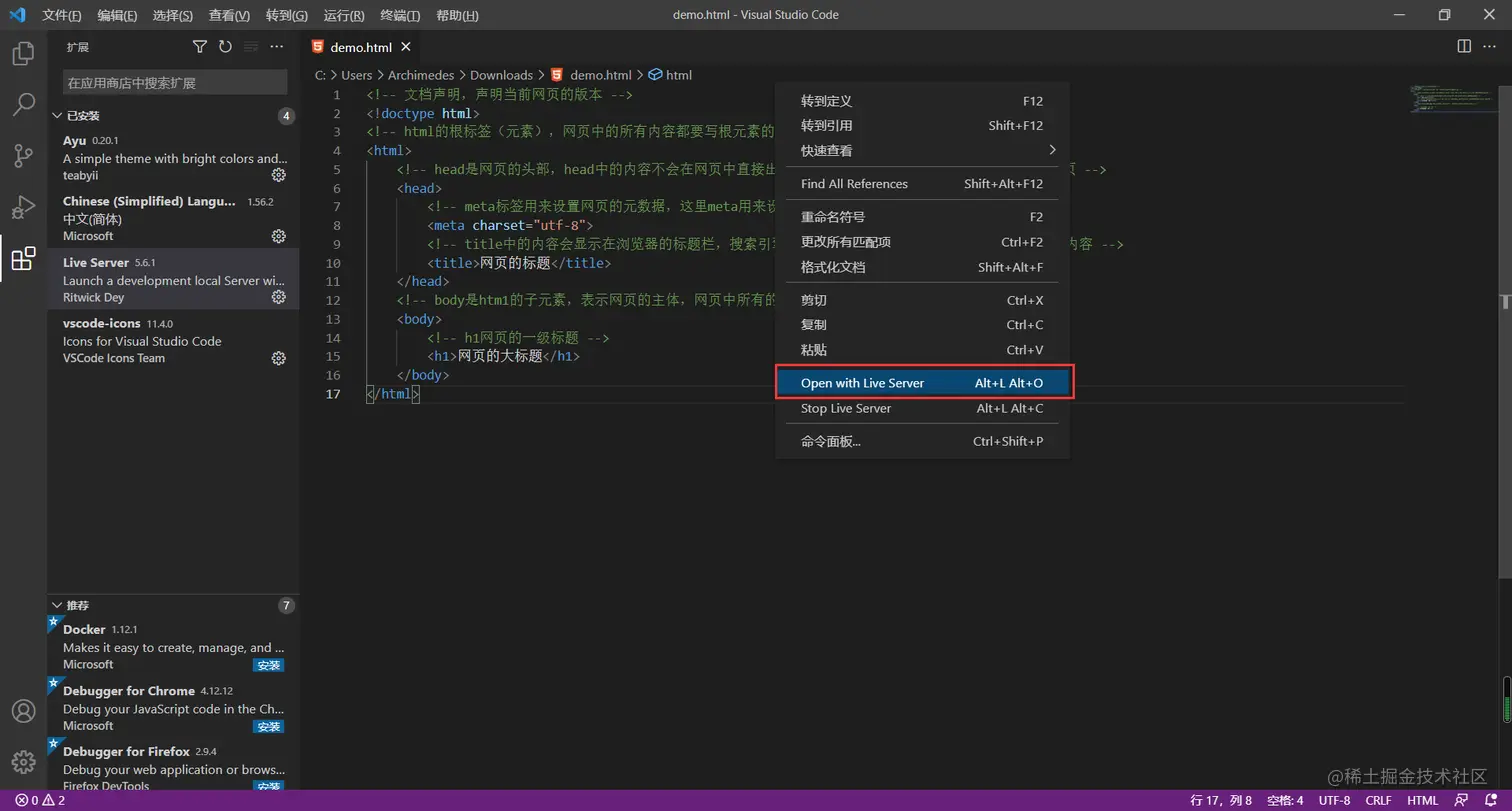The height and width of the screenshot is (811, 1512).
Task: Choose 复制 from context menu
Action: coord(922,325)
